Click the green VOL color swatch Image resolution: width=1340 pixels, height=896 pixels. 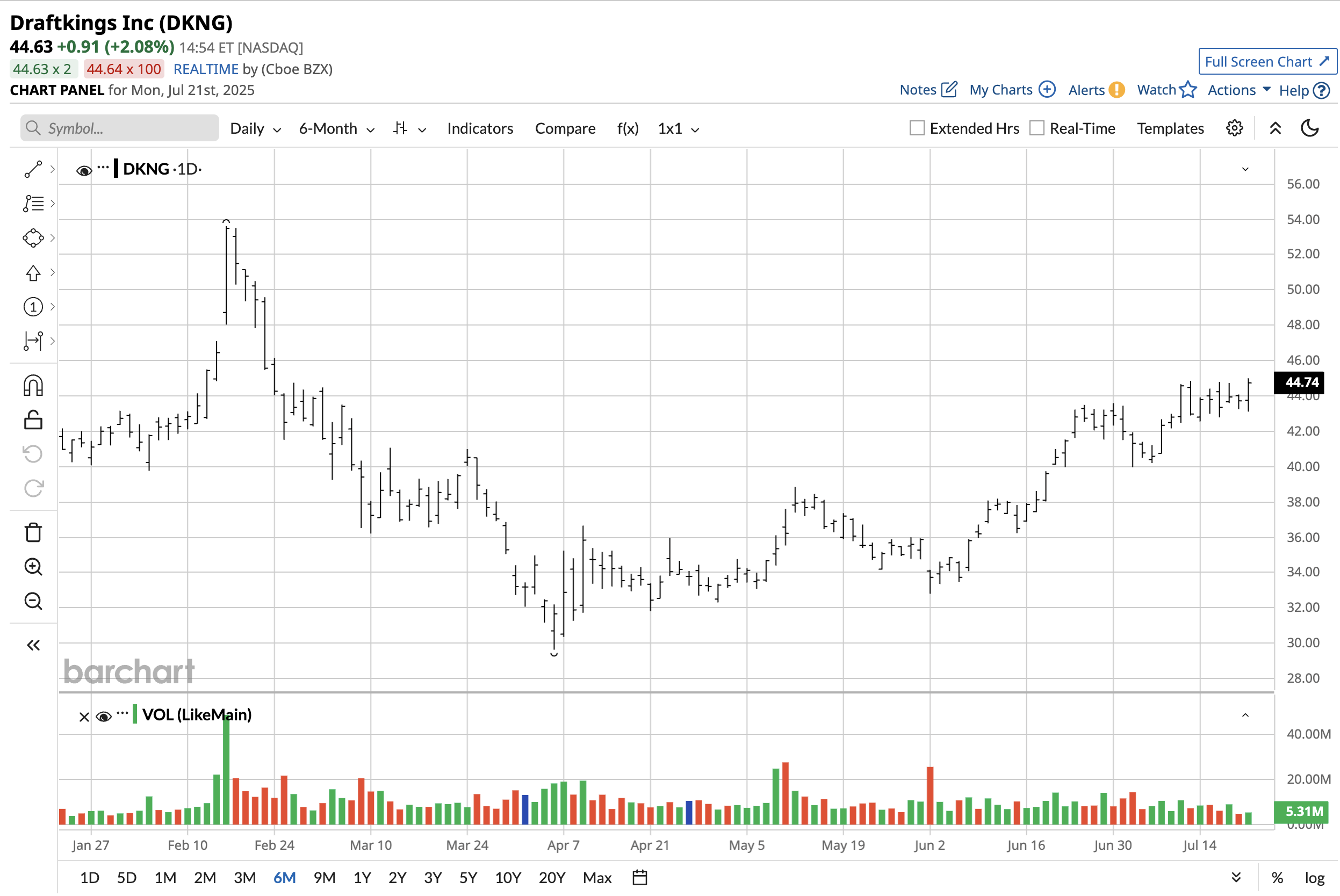(135, 714)
